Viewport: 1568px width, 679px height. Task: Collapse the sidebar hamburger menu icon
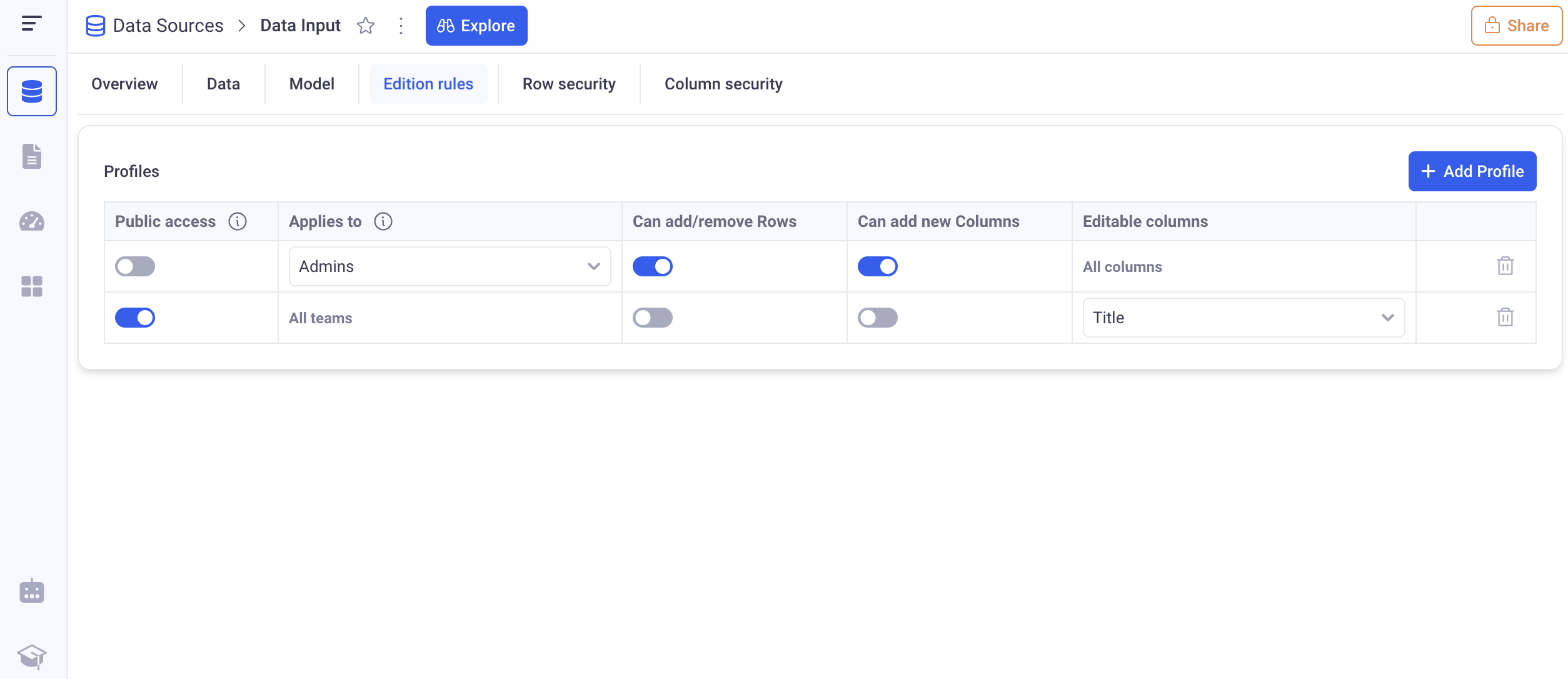coord(31,24)
